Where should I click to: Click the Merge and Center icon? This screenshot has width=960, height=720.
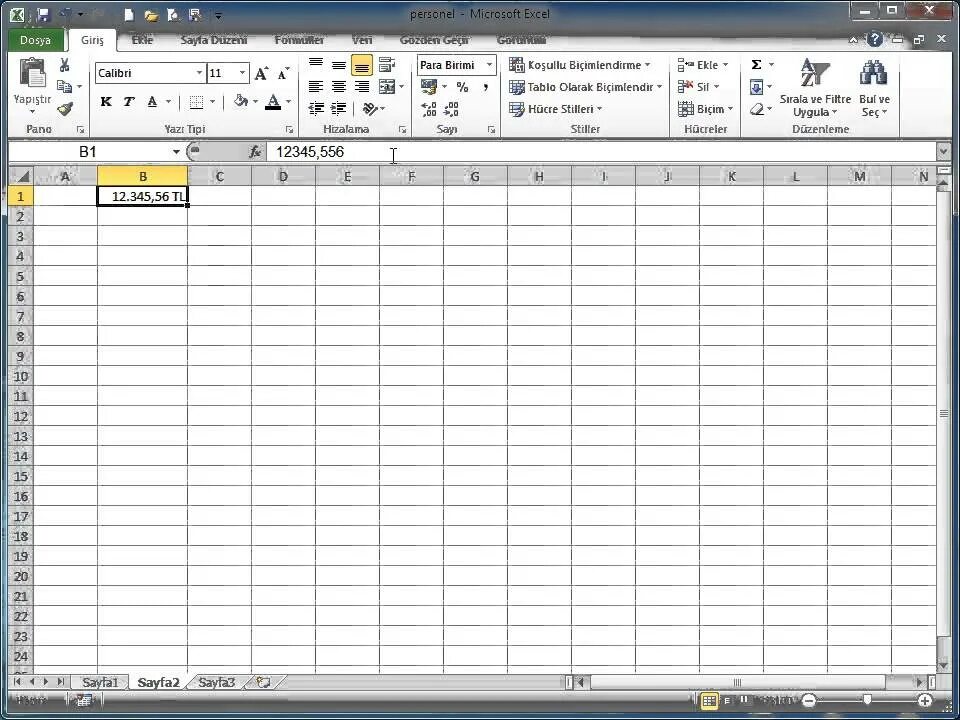(387, 87)
